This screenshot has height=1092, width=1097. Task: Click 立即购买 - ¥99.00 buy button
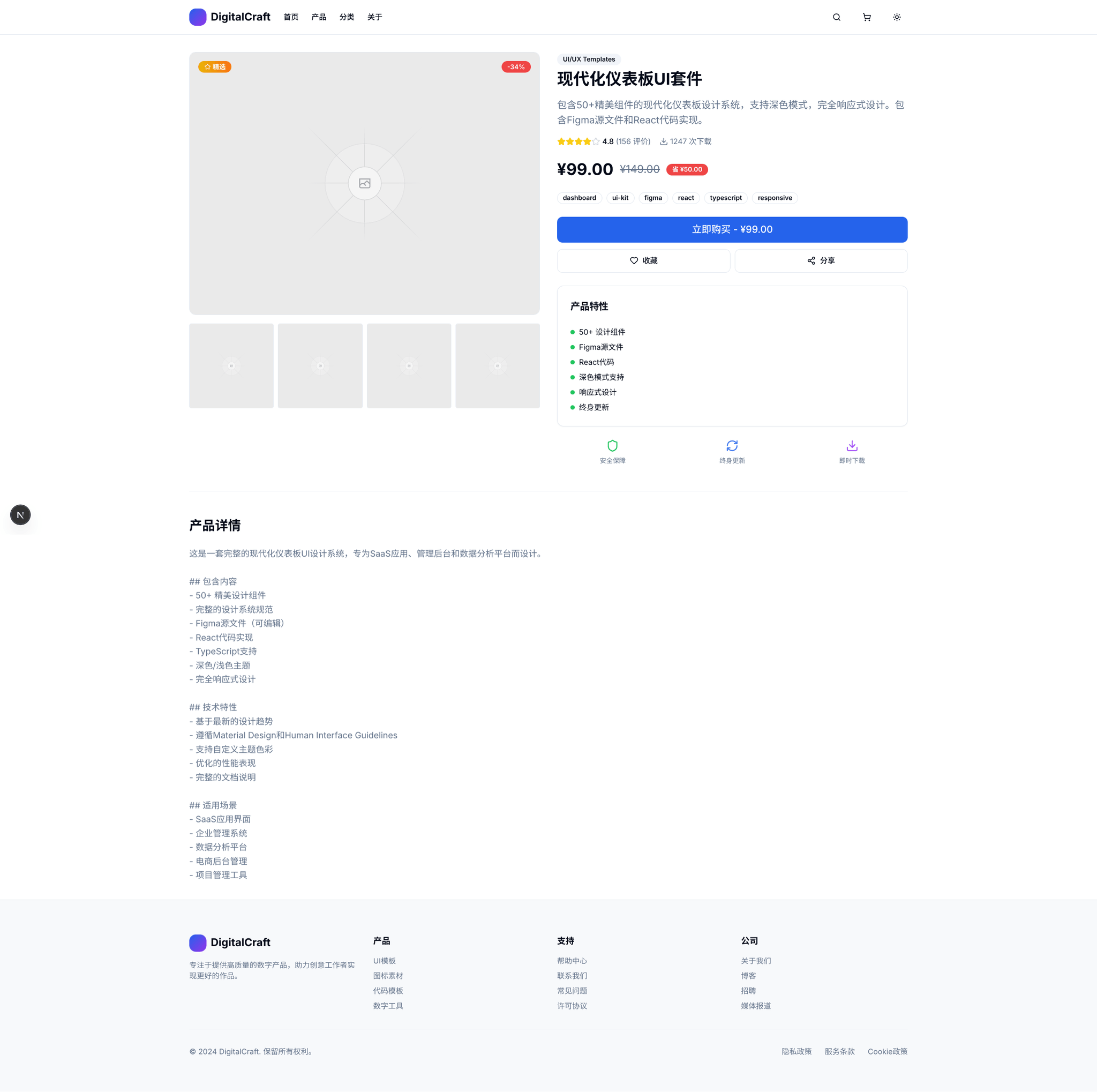(x=732, y=229)
